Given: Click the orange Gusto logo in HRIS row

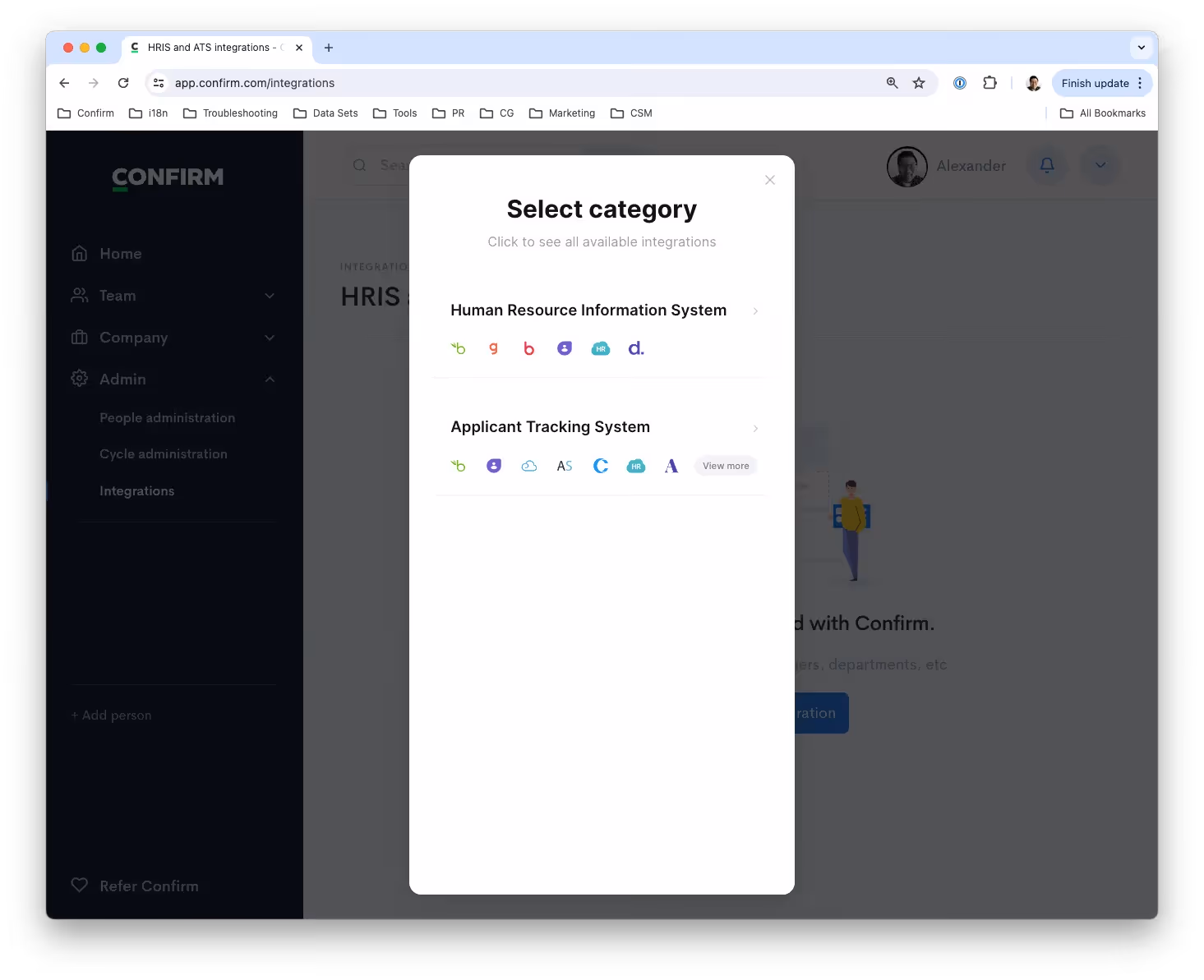Looking at the screenshot, I should point(493,348).
